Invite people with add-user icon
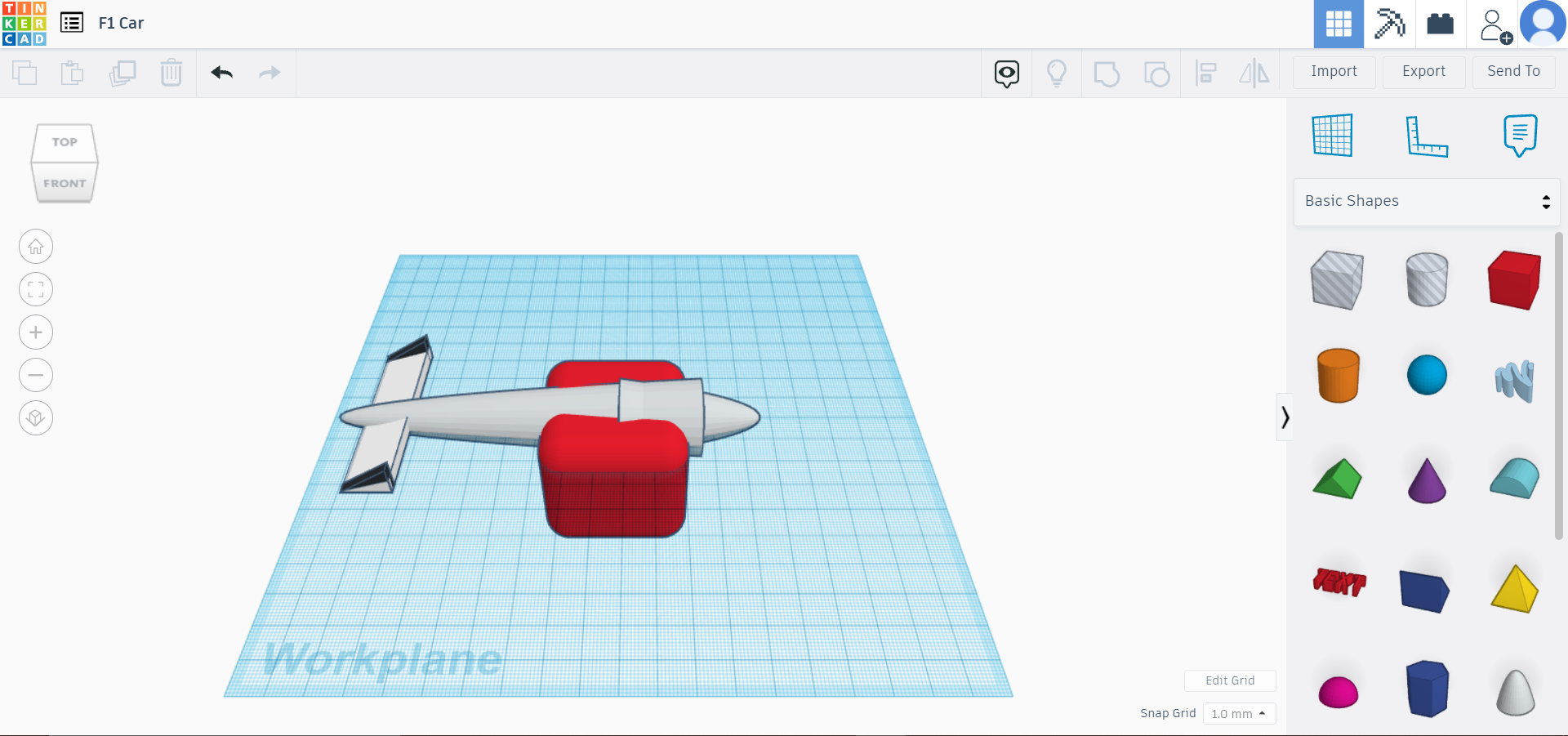 click(x=1494, y=25)
